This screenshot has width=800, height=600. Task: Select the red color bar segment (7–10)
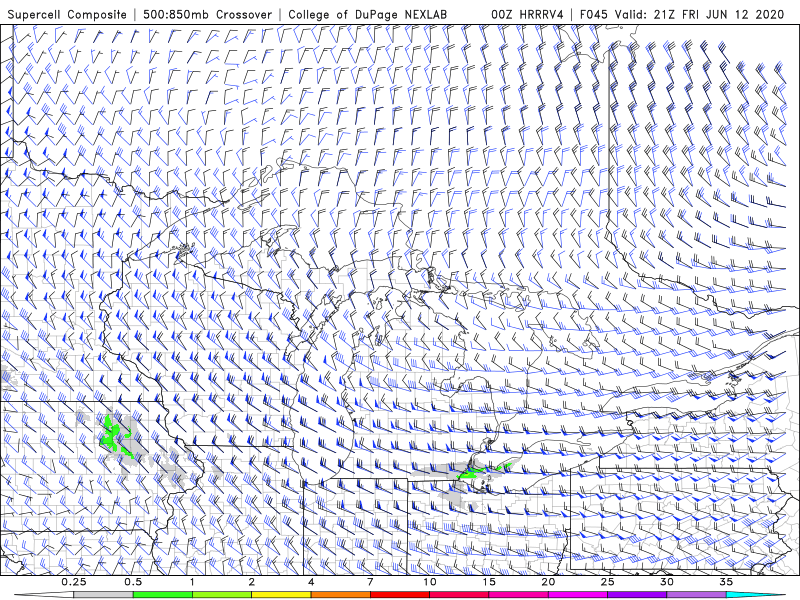click(400, 595)
